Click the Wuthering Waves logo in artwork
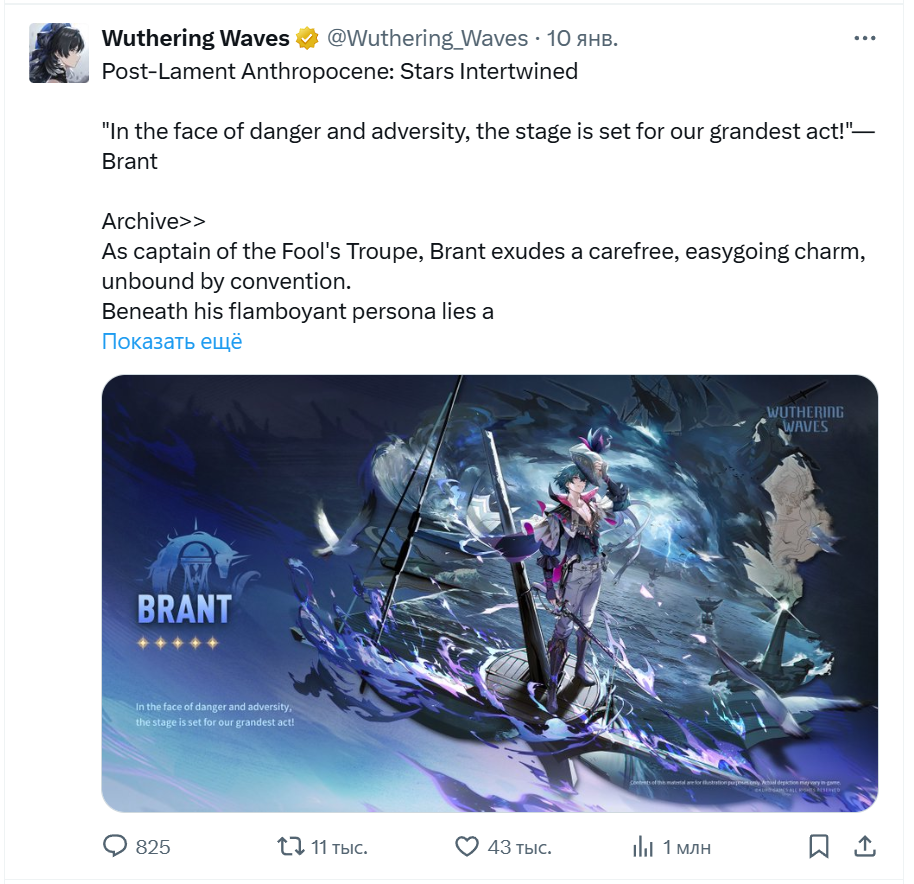 (x=805, y=419)
